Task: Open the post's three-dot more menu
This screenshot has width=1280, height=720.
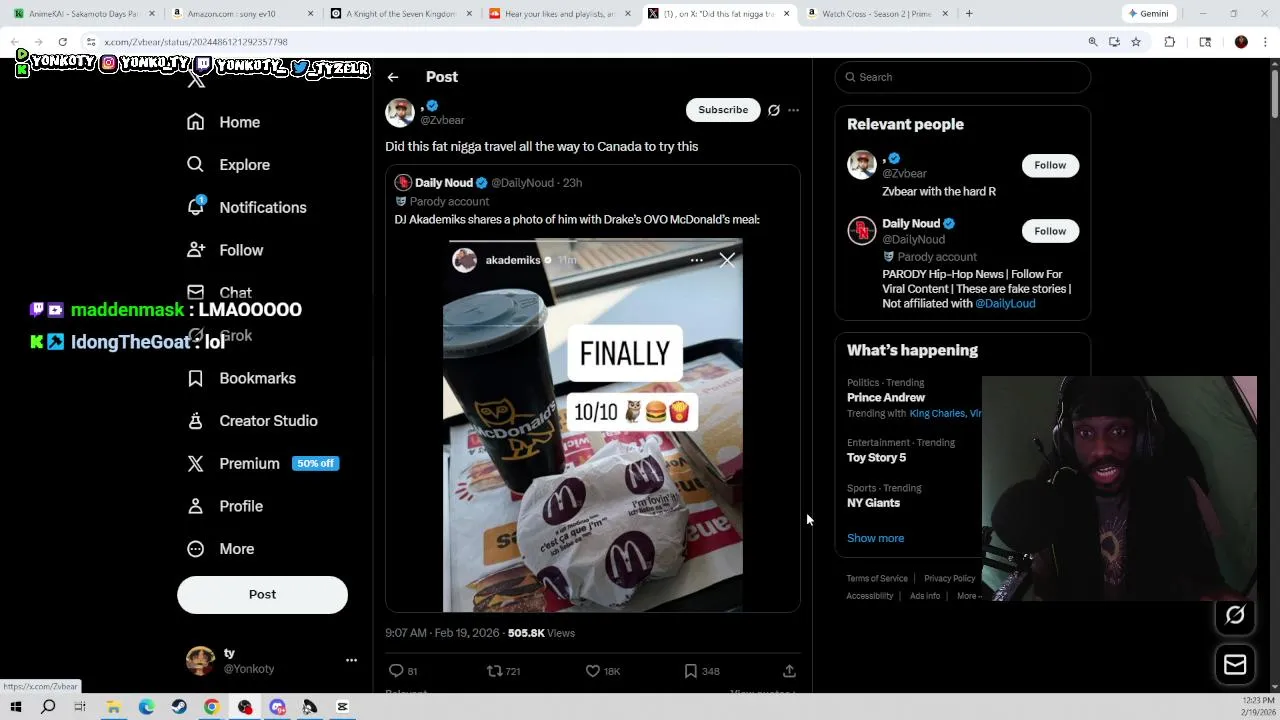Action: 793,110
